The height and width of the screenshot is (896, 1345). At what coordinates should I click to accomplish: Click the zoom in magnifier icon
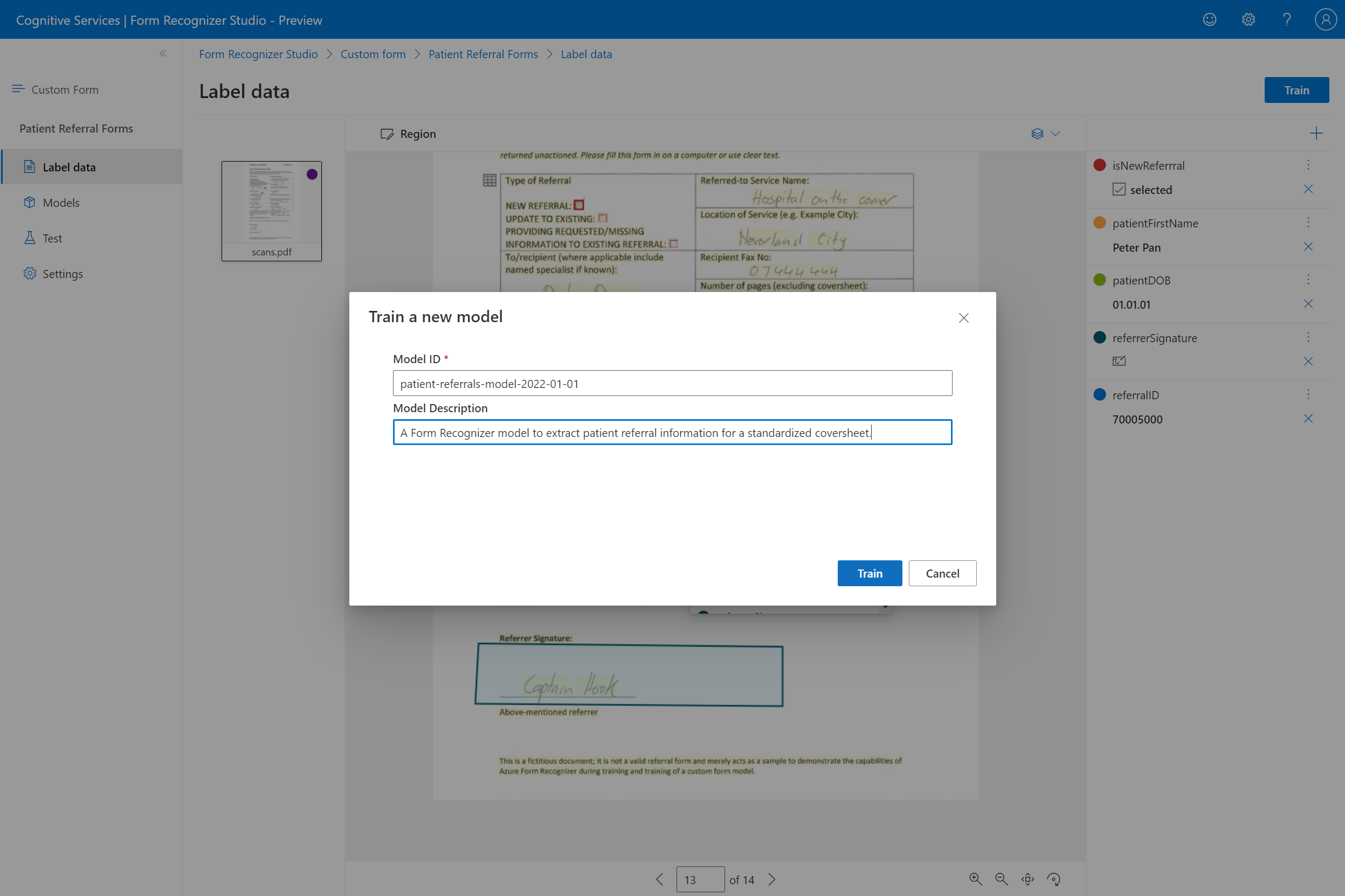[975, 879]
